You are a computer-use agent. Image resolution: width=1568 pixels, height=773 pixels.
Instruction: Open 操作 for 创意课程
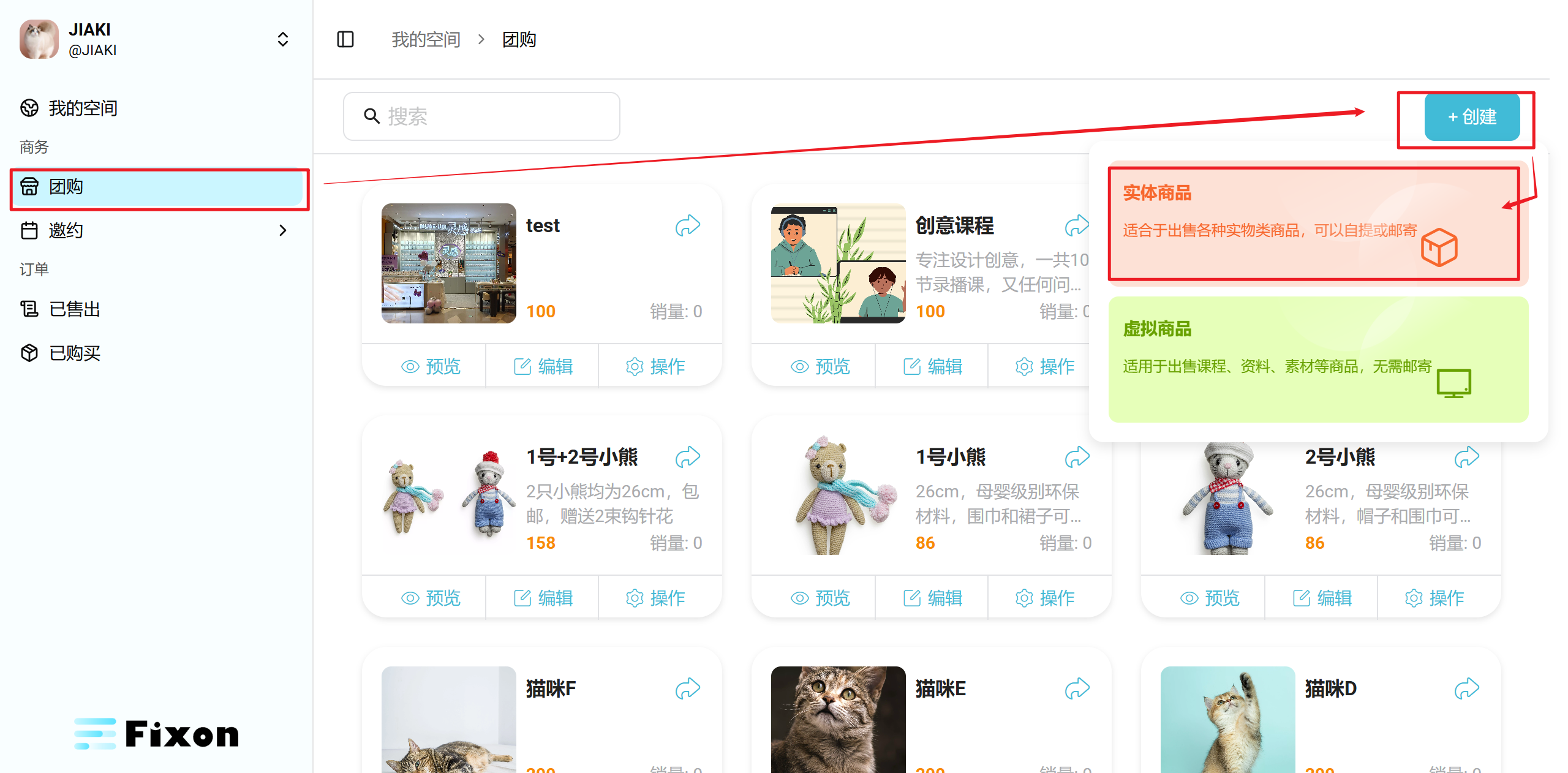1045,366
